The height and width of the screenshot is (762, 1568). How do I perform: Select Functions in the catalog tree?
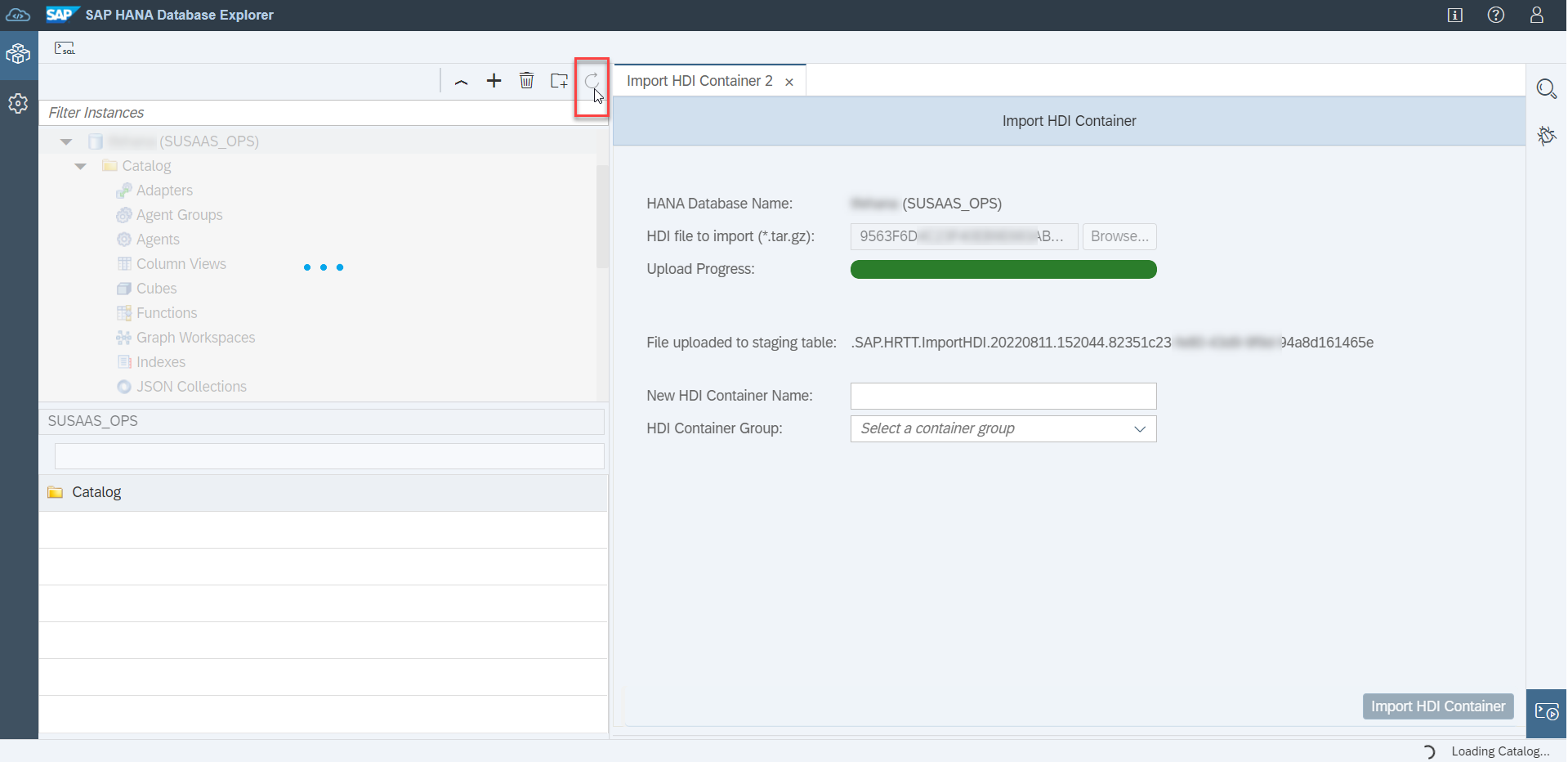tap(167, 313)
